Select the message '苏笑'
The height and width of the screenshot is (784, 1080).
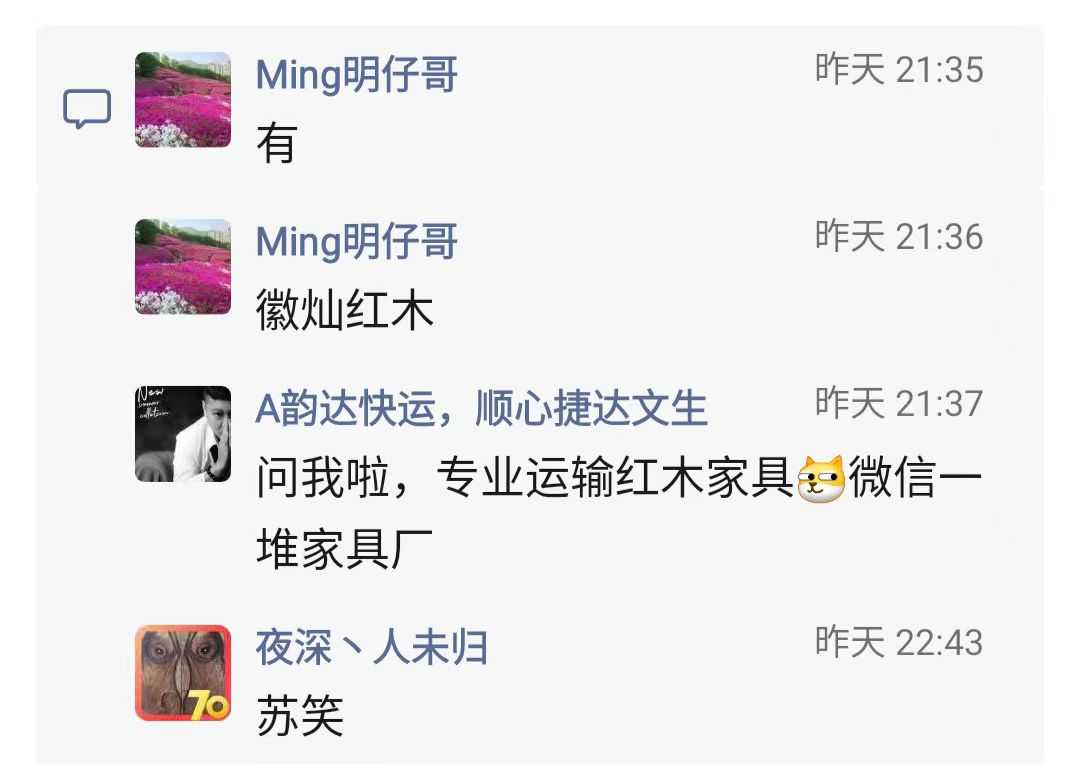point(300,715)
